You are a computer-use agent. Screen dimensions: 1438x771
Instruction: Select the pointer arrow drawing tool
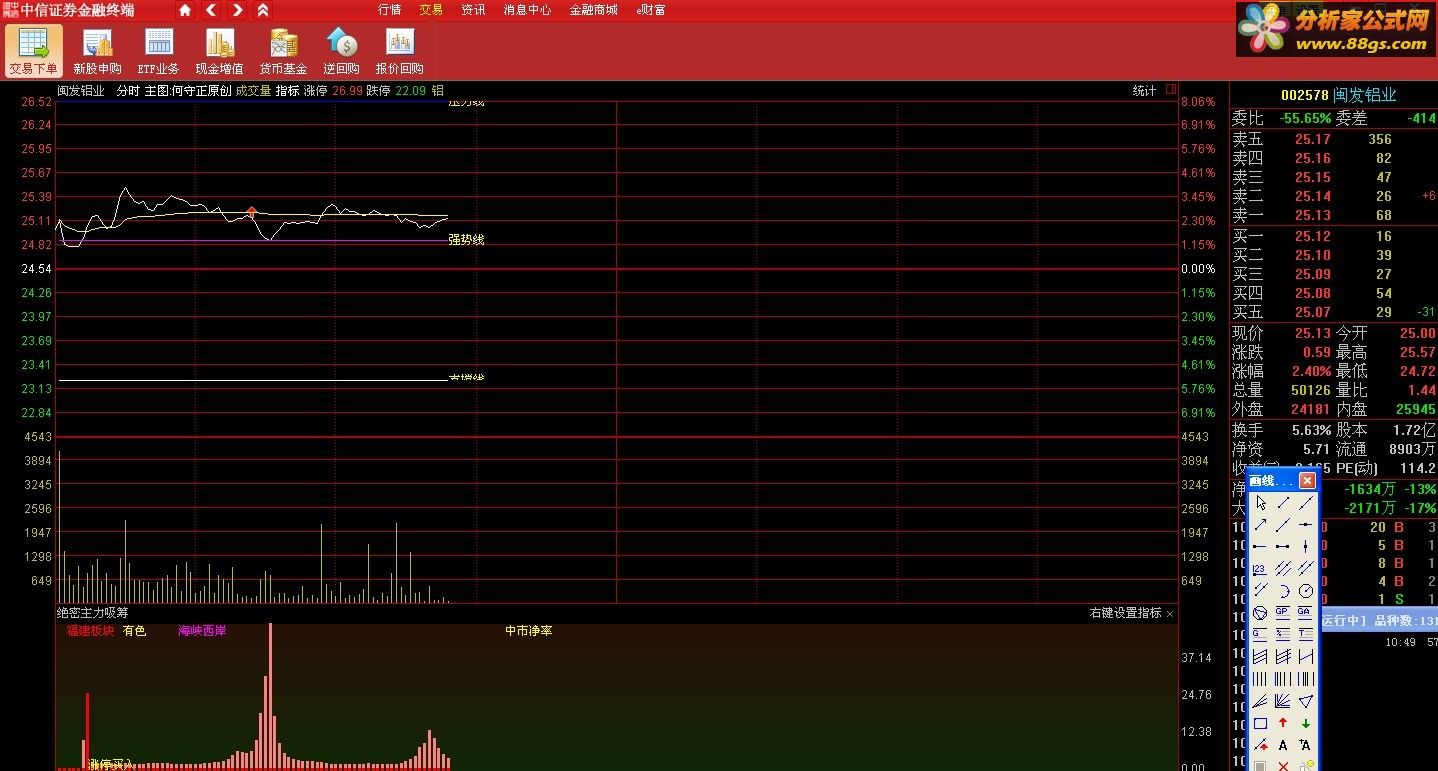pos(1261,503)
